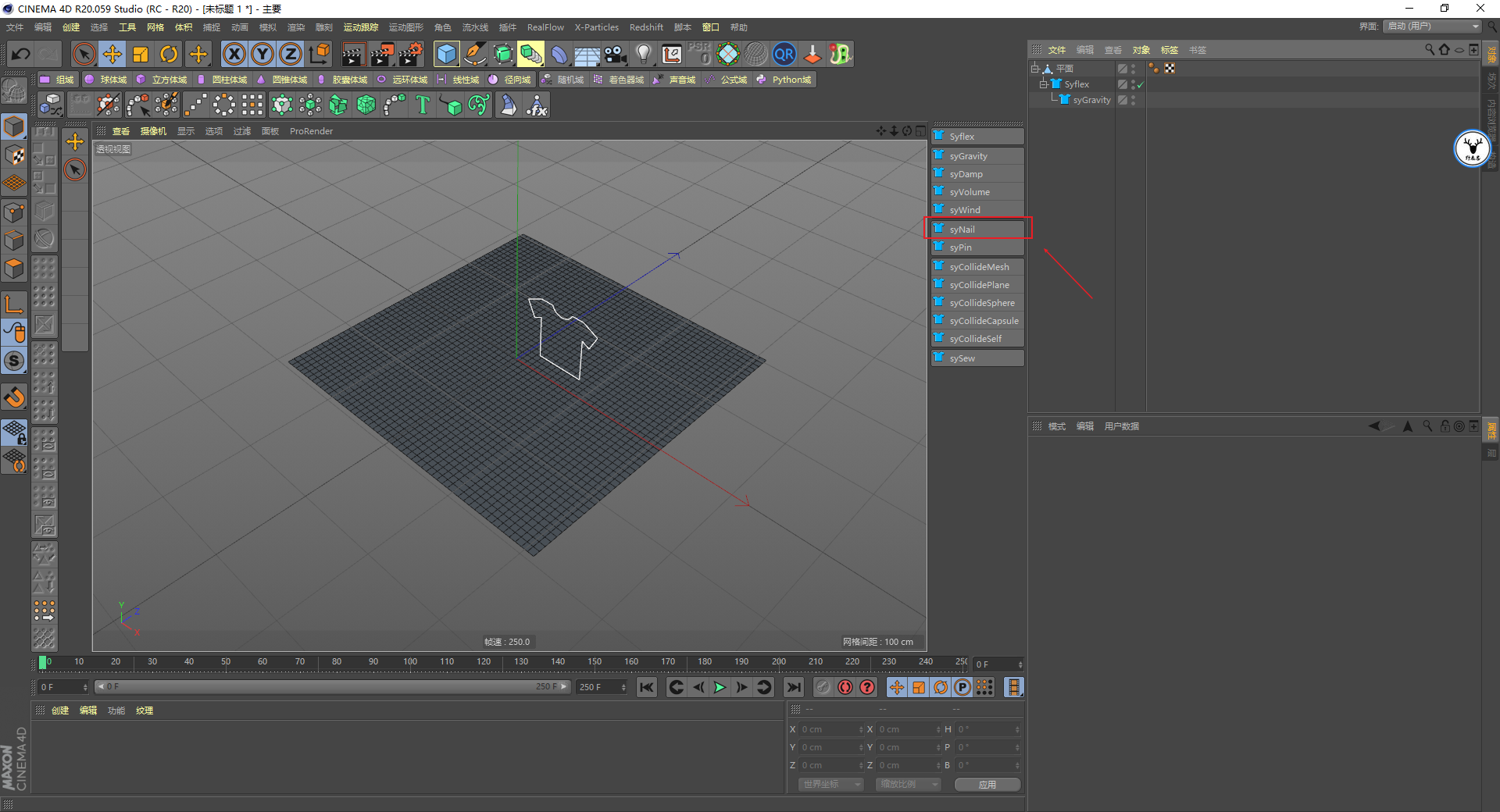Click the MoText green T icon
This screenshot has width=1500, height=812.
[x=423, y=105]
